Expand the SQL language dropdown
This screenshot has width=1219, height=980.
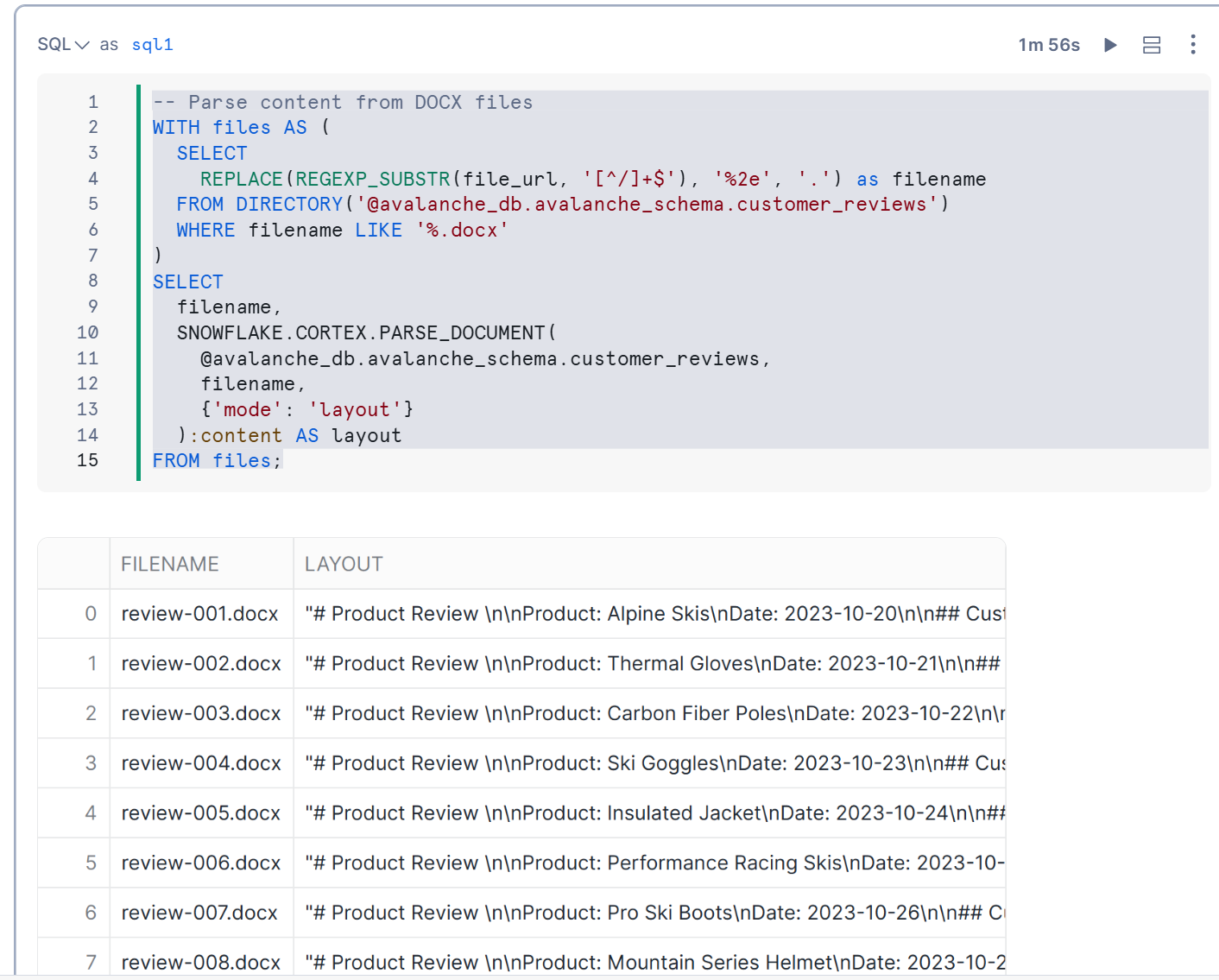tap(63, 45)
